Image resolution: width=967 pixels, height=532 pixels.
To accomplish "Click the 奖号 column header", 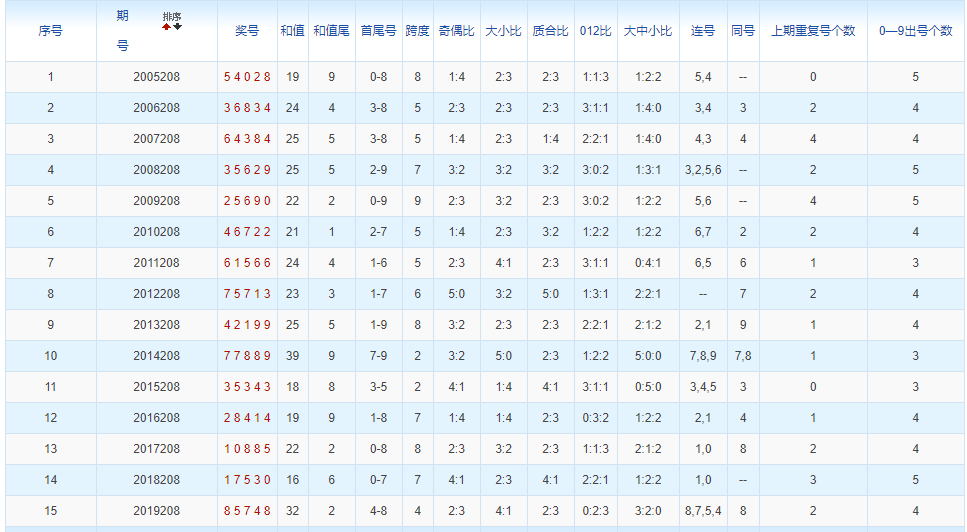I will click(247, 31).
